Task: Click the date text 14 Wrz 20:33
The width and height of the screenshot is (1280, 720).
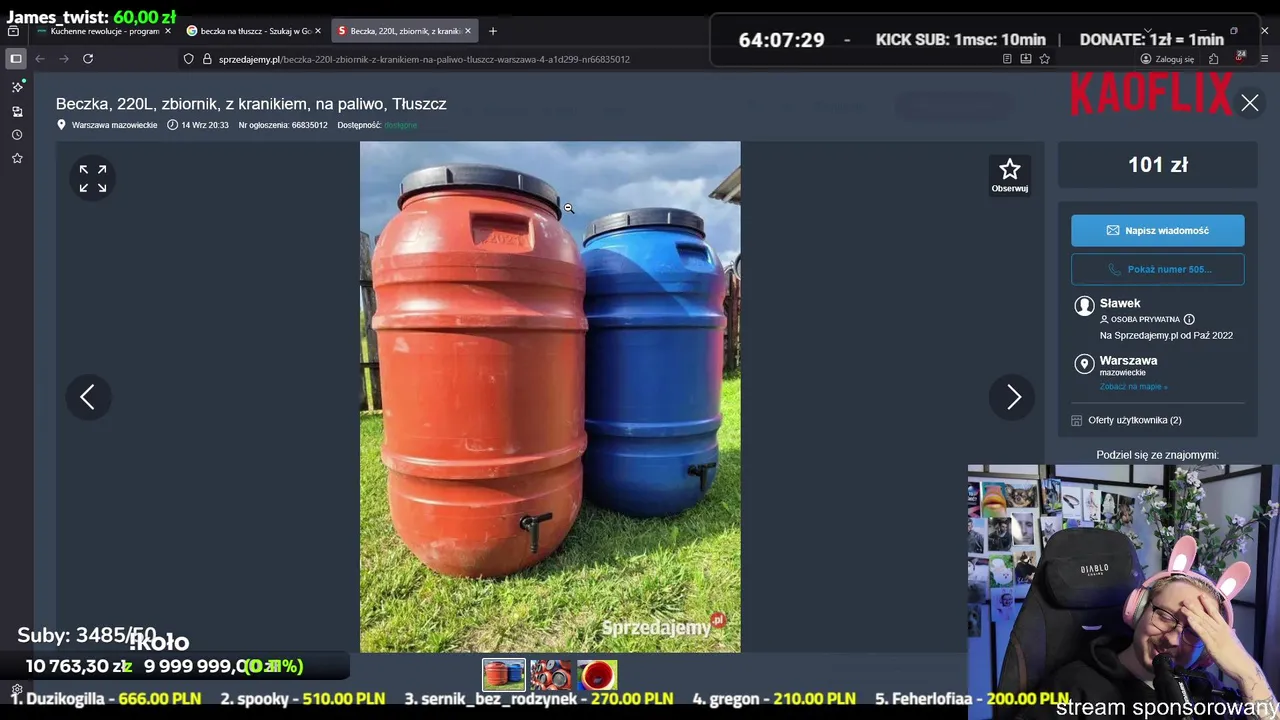Action: (204, 125)
